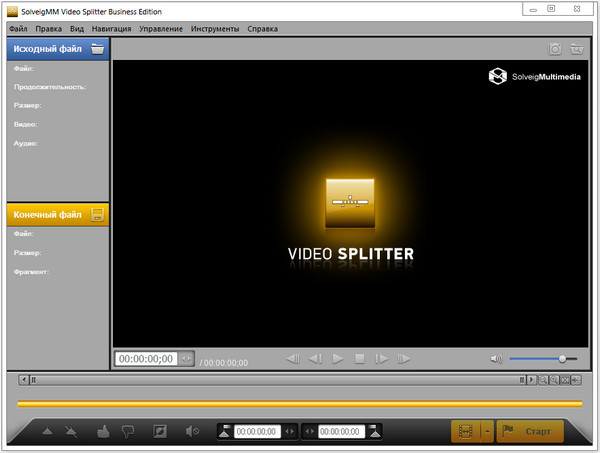Click the remove marker icon

click(73, 432)
